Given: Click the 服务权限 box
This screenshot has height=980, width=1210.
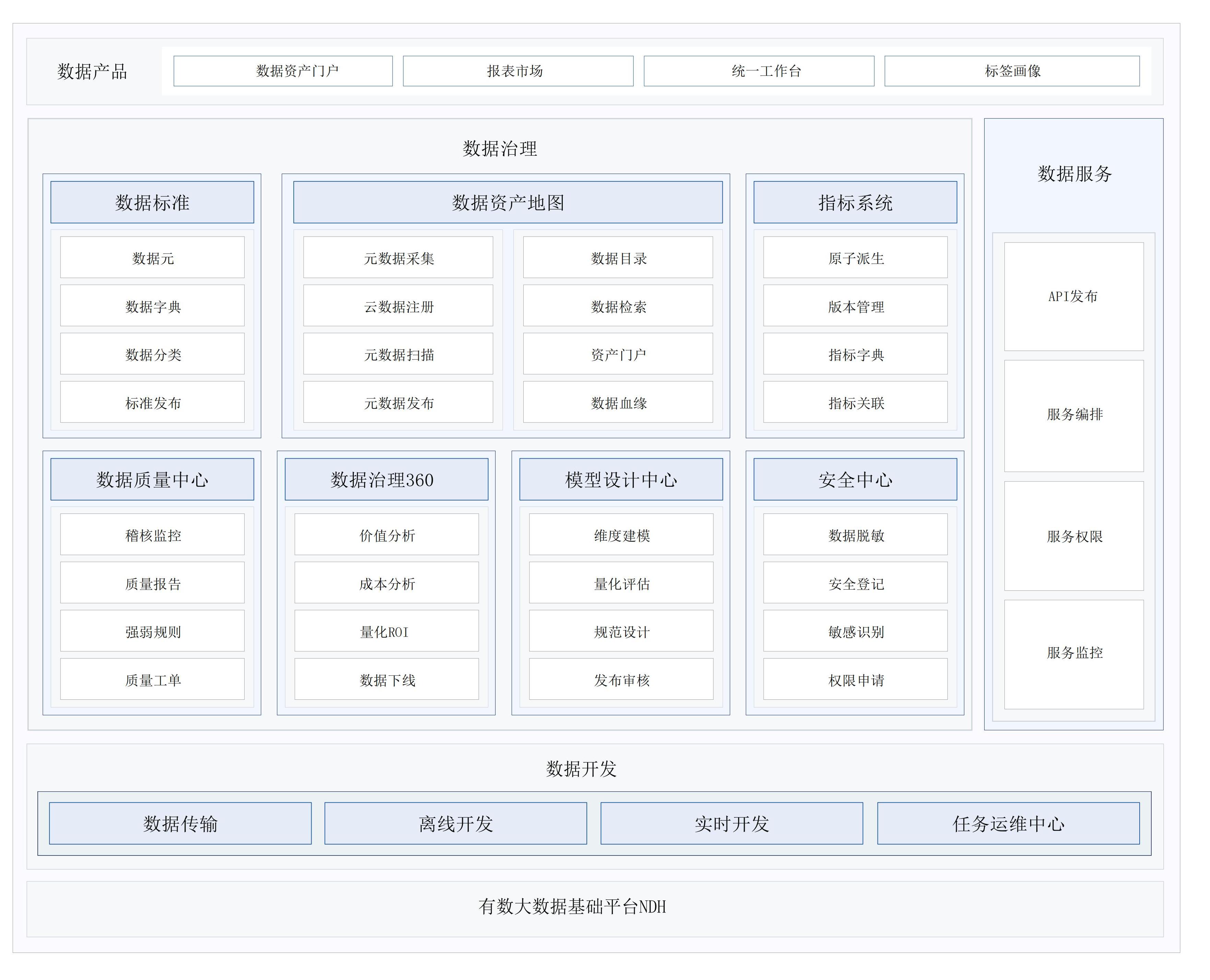Looking at the screenshot, I should click(x=1074, y=536).
